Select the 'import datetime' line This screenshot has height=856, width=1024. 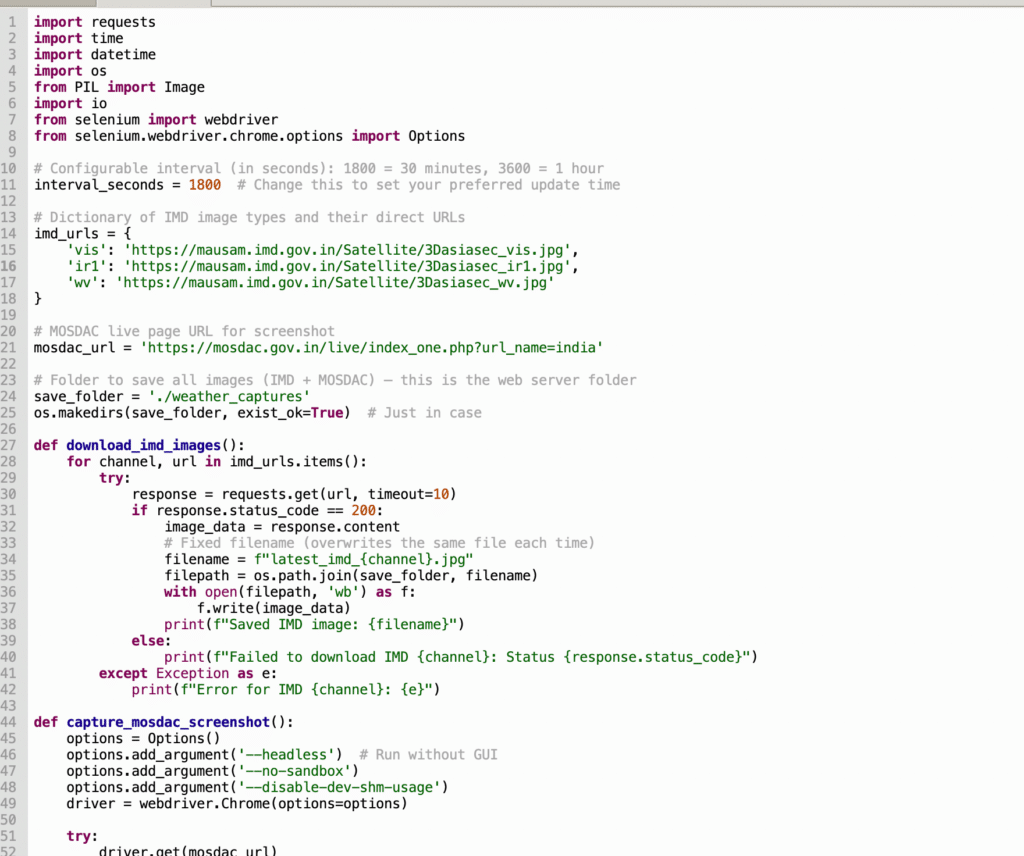coord(95,55)
